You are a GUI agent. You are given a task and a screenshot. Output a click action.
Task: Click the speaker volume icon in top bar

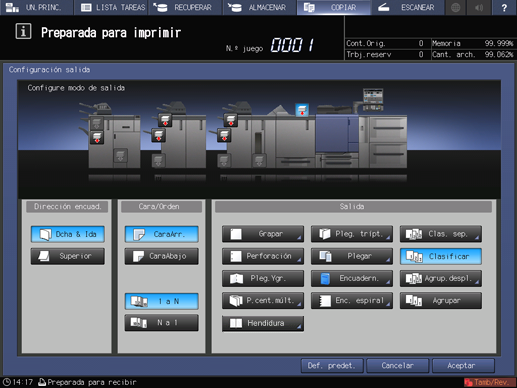479,7
